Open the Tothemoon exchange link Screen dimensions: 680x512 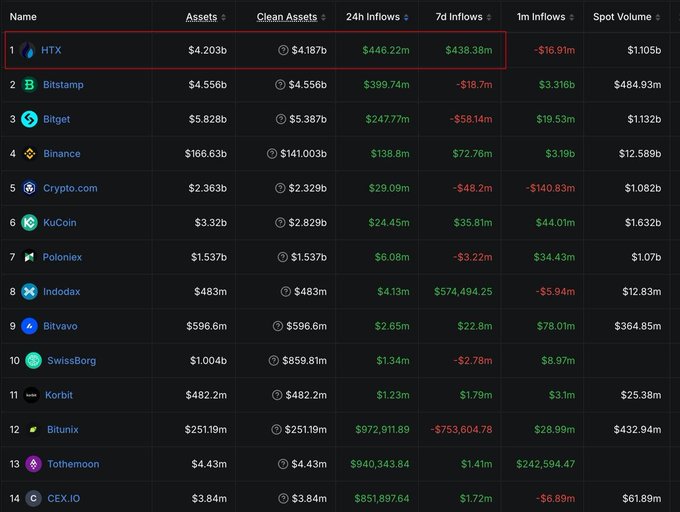click(73, 464)
